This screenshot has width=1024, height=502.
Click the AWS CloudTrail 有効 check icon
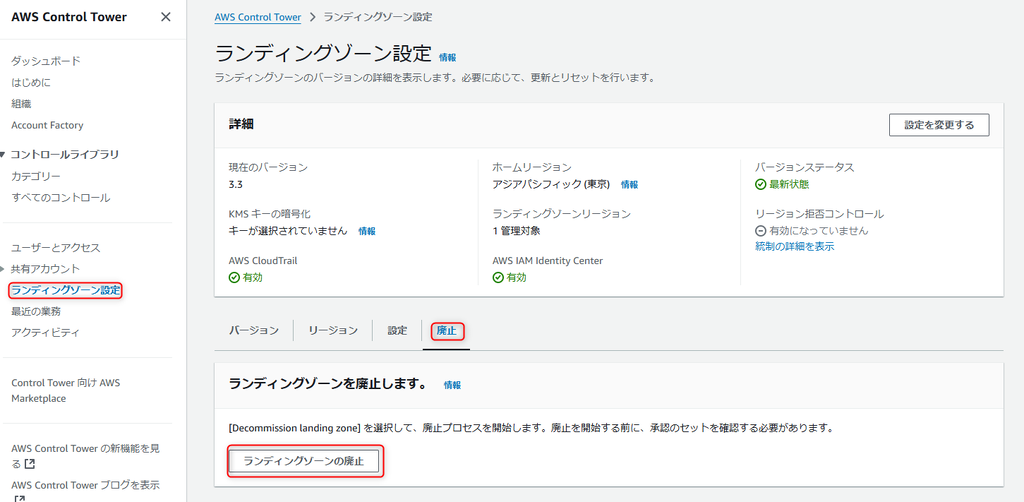pyautogui.click(x=234, y=277)
